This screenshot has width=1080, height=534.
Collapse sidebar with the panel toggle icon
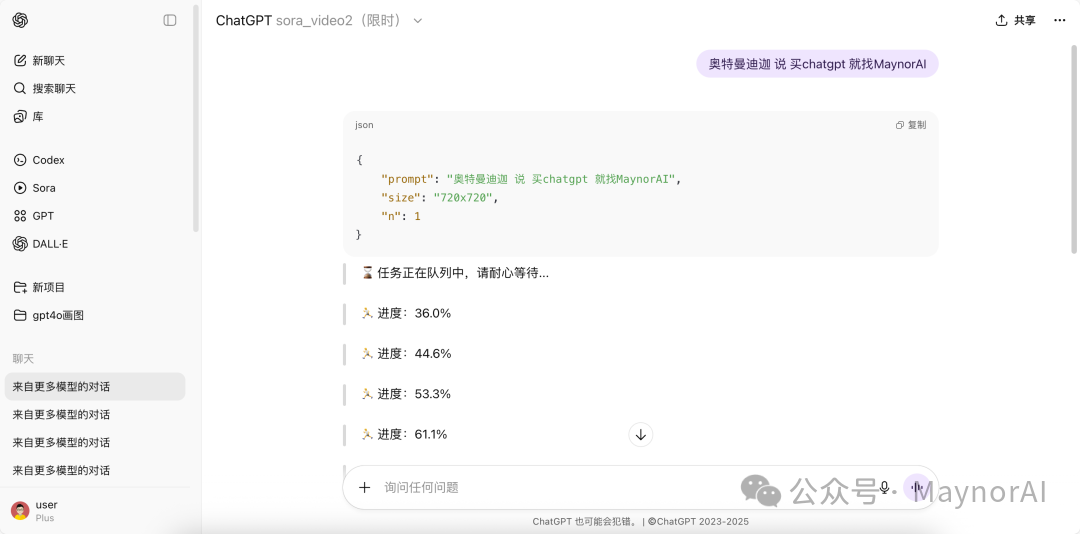169,21
